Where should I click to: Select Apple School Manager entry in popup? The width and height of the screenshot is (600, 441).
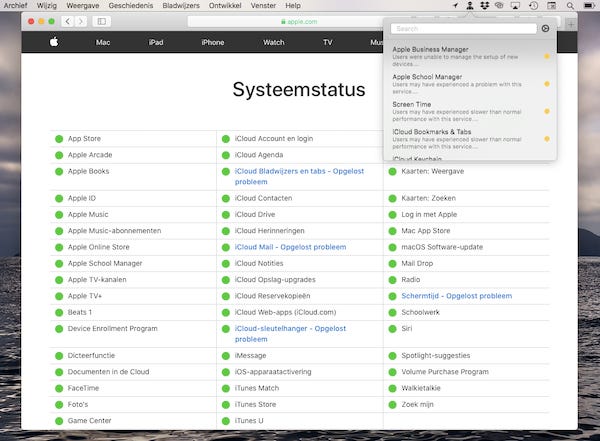(470, 84)
